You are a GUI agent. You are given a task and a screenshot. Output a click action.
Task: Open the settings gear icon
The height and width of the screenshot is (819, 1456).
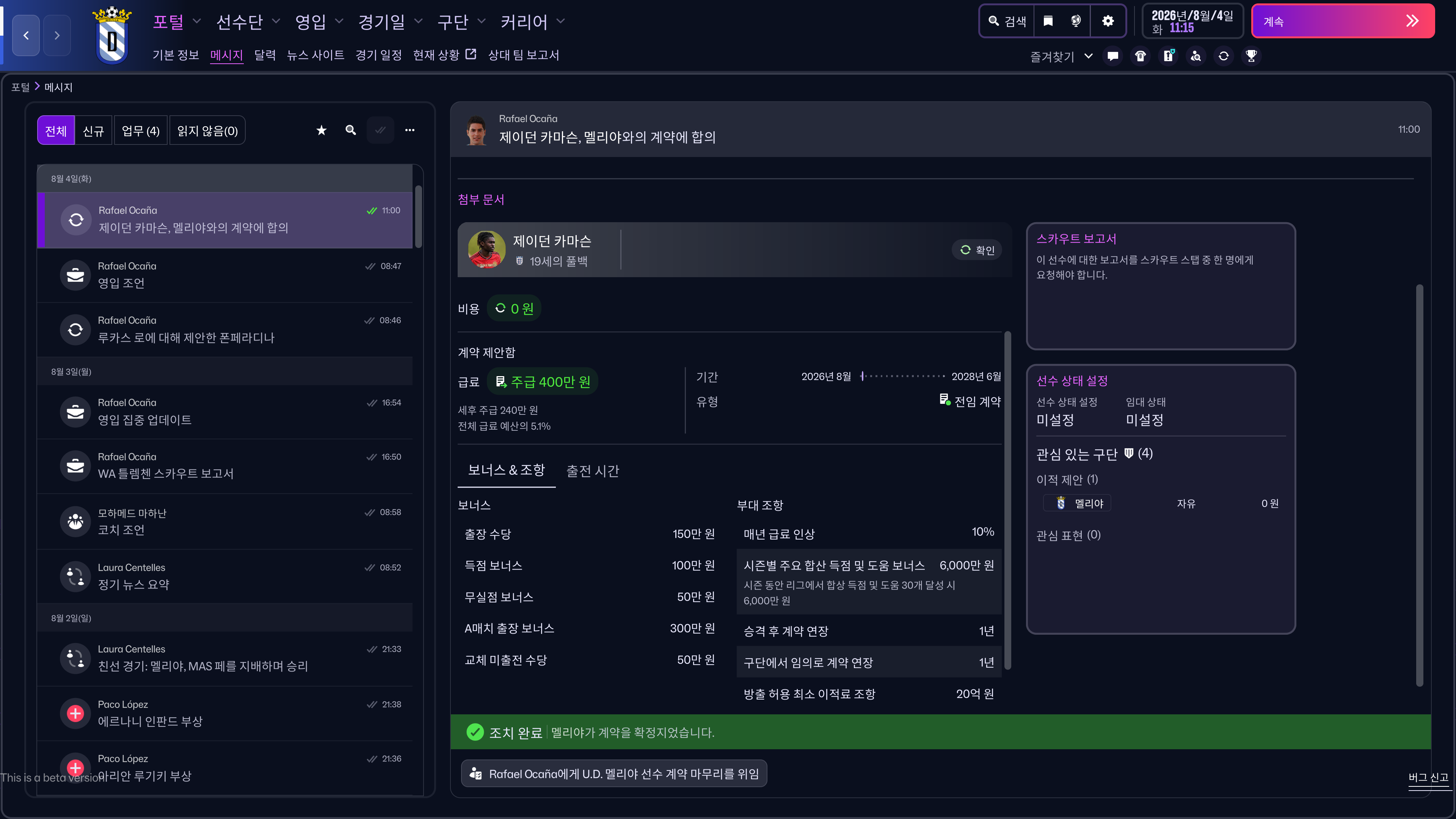(x=1108, y=22)
